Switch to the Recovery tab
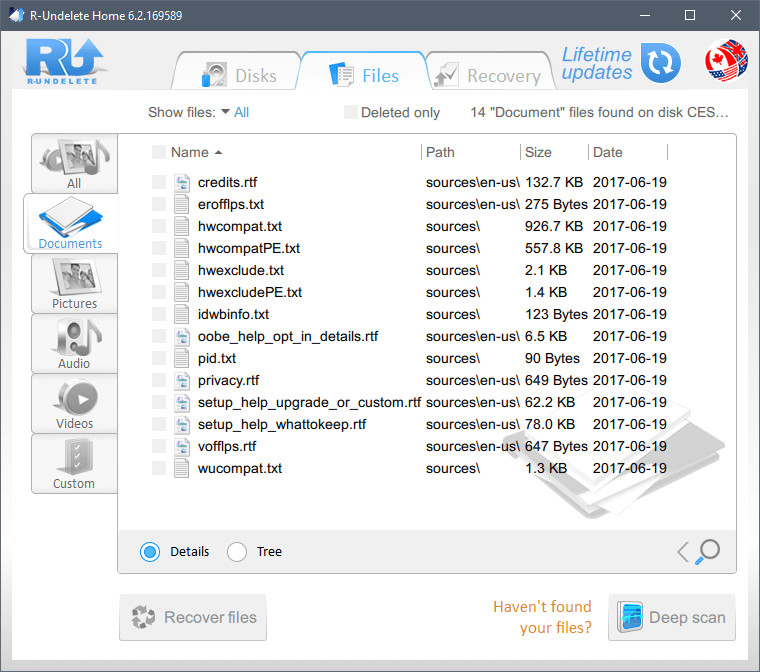The height and width of the screenshot is (672, 760). (x=488, y=75)
